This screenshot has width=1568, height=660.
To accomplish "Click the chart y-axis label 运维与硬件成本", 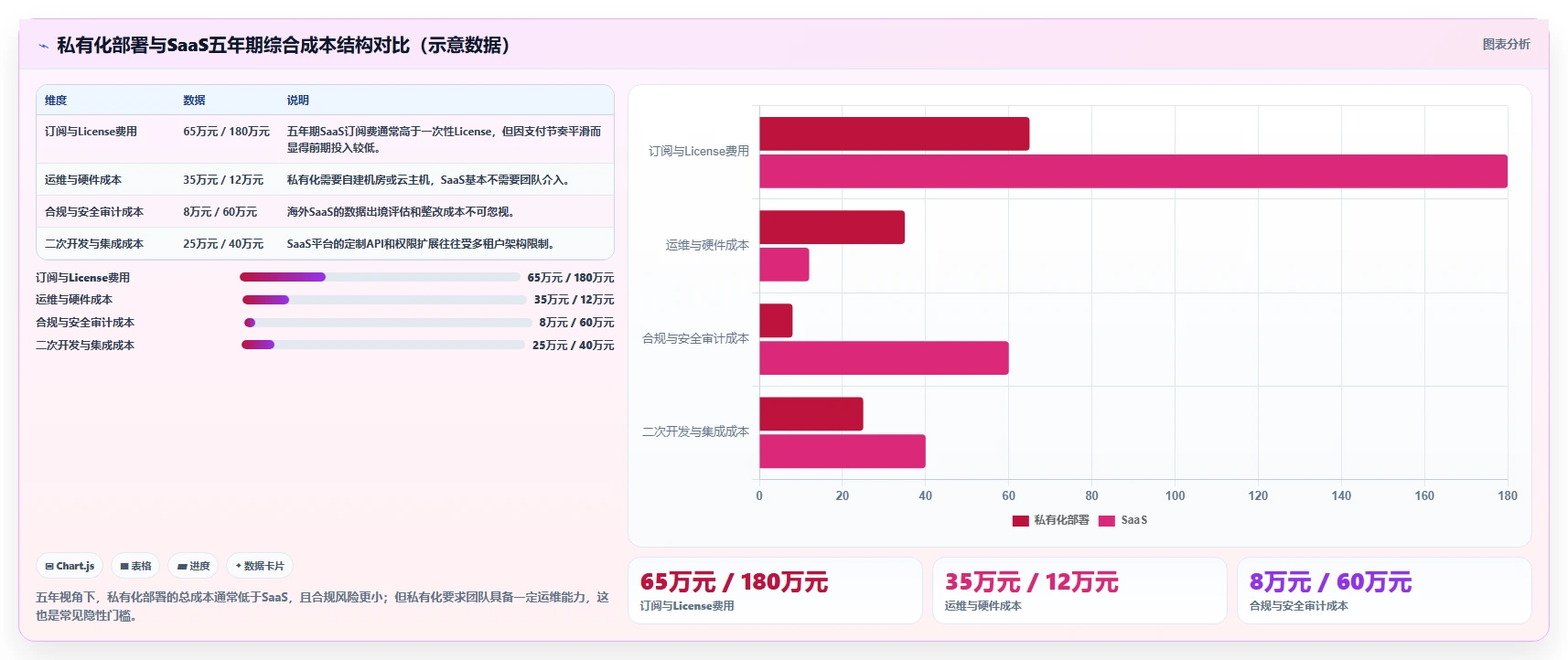I will tap(707, 245).
